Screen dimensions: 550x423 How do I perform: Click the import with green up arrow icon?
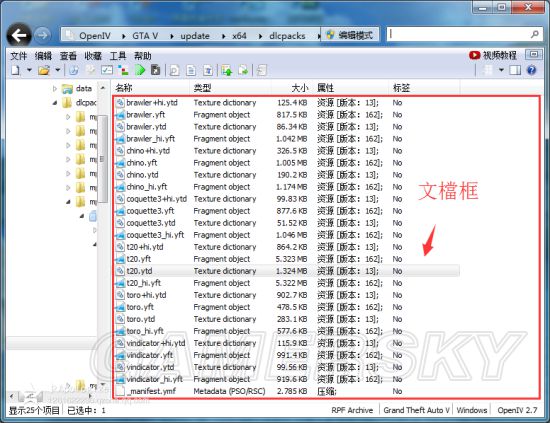pyautogui.click(x=227, y=70)
